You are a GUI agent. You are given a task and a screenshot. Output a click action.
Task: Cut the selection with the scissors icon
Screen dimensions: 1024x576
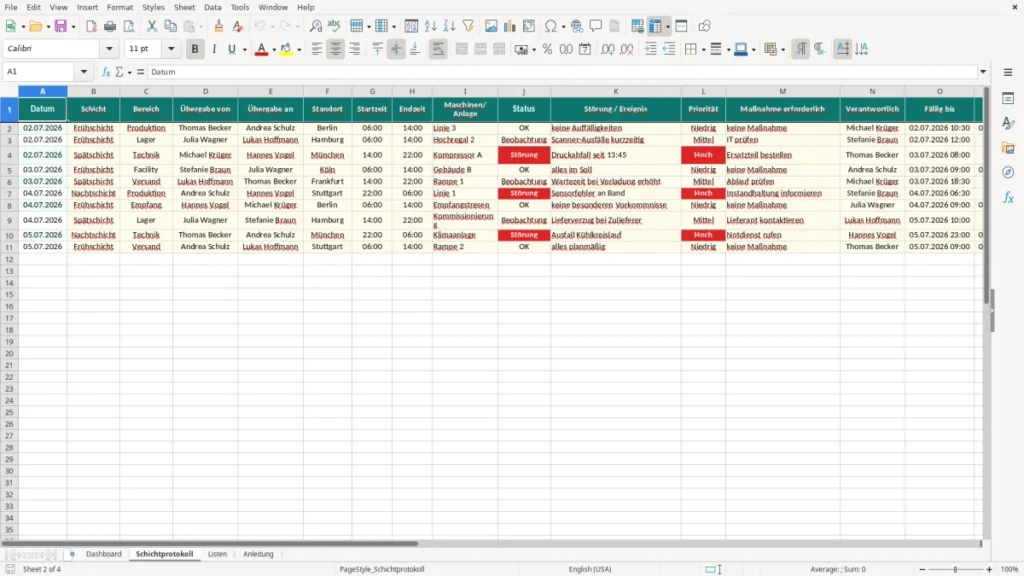click(152, 26)
